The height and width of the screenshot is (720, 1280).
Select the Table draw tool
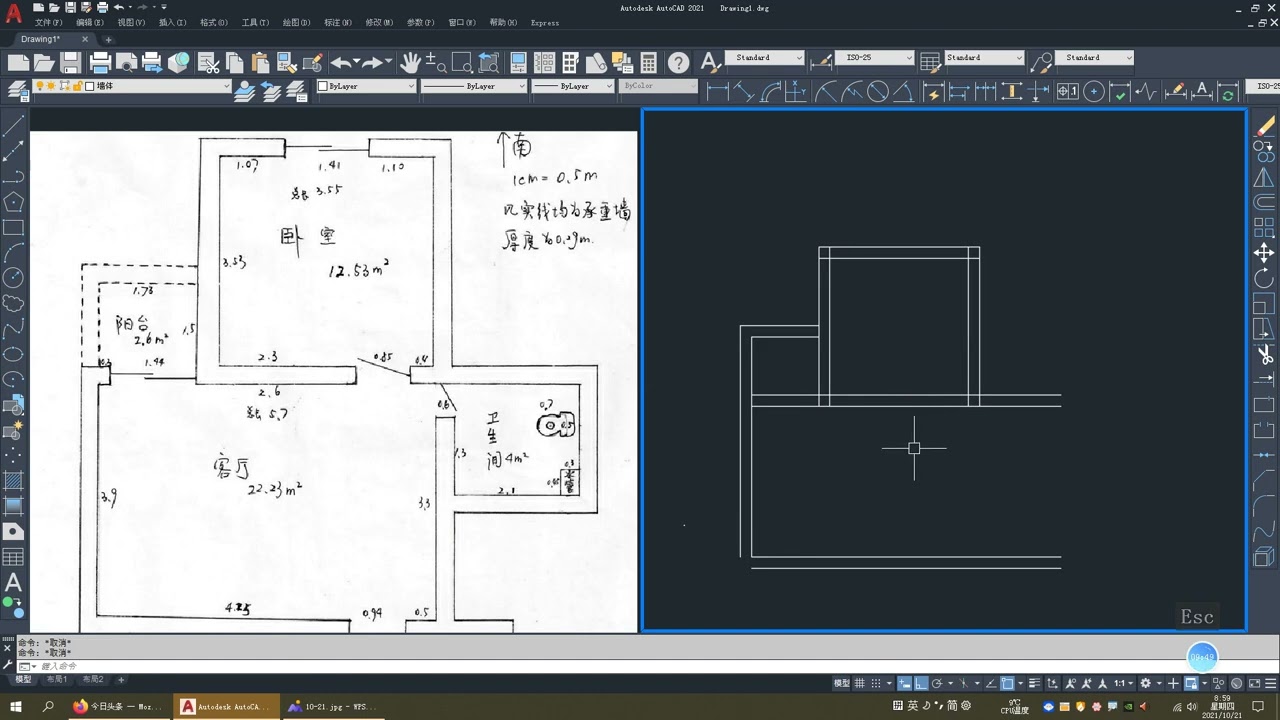pyautogui.click(x=13, y=557)
